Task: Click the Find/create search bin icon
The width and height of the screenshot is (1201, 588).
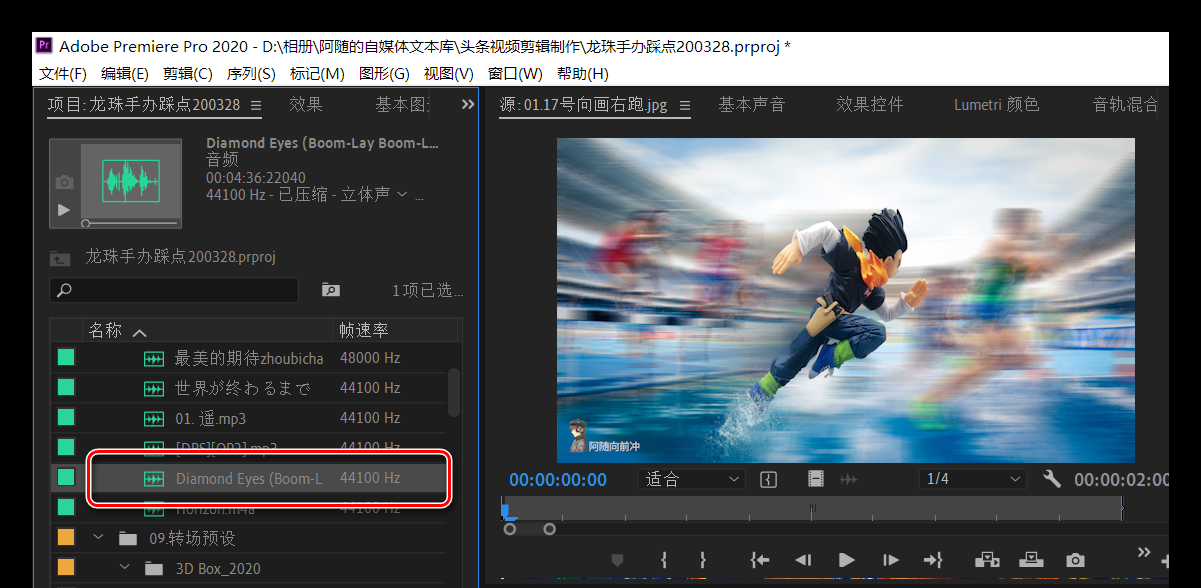Action: pyautogui.click(x=331, y=290)
